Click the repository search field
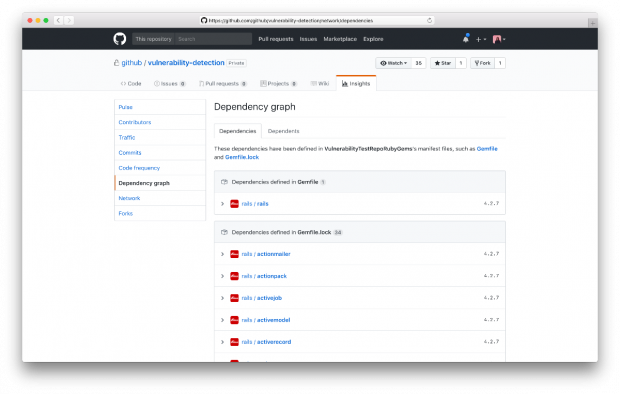Viewport: 620px width, 394px height. (213, 39)
